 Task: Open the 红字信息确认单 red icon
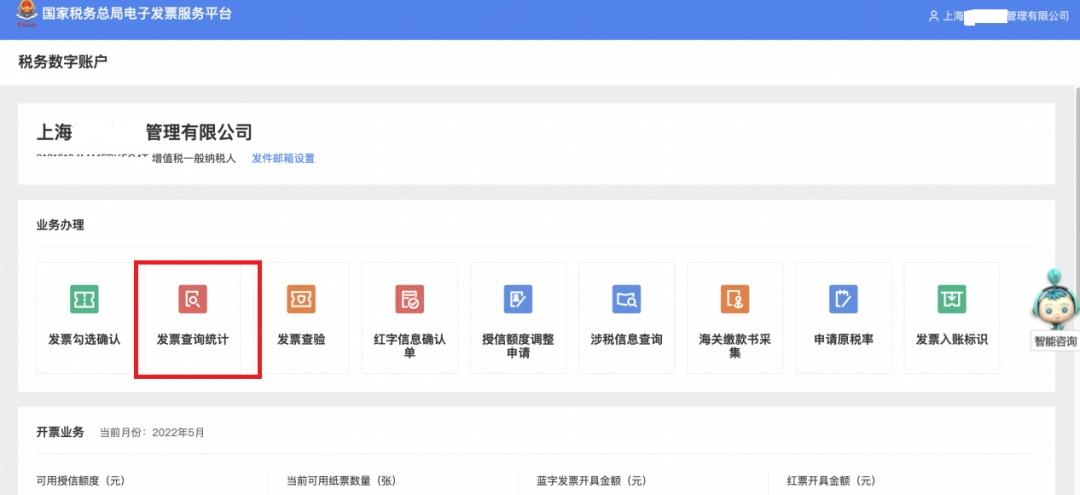tap(409, 298)
